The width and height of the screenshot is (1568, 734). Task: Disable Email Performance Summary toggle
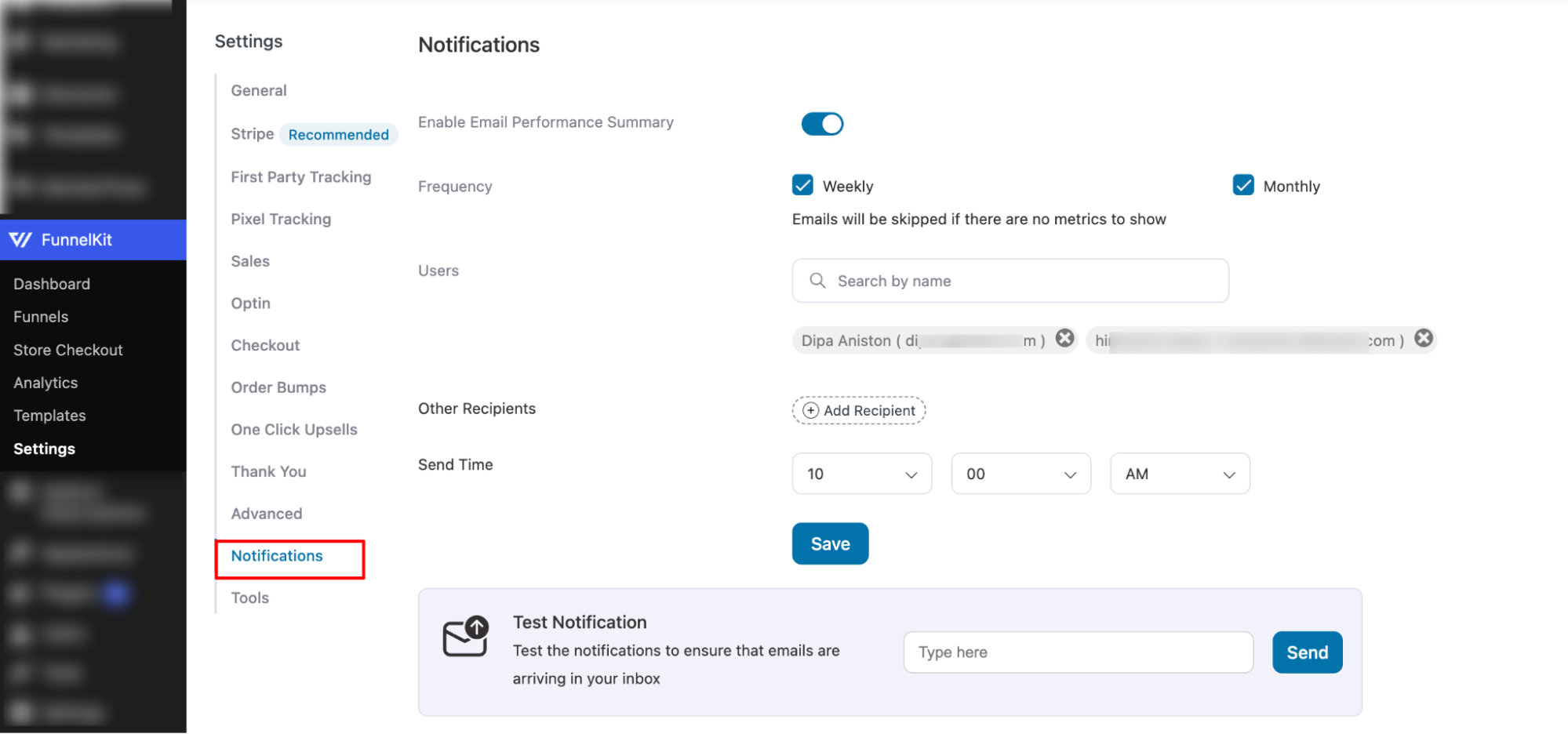(822, 123)
